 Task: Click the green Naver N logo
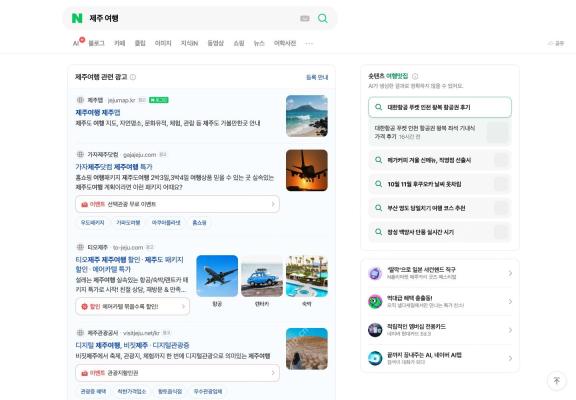(x=77, y=18)
